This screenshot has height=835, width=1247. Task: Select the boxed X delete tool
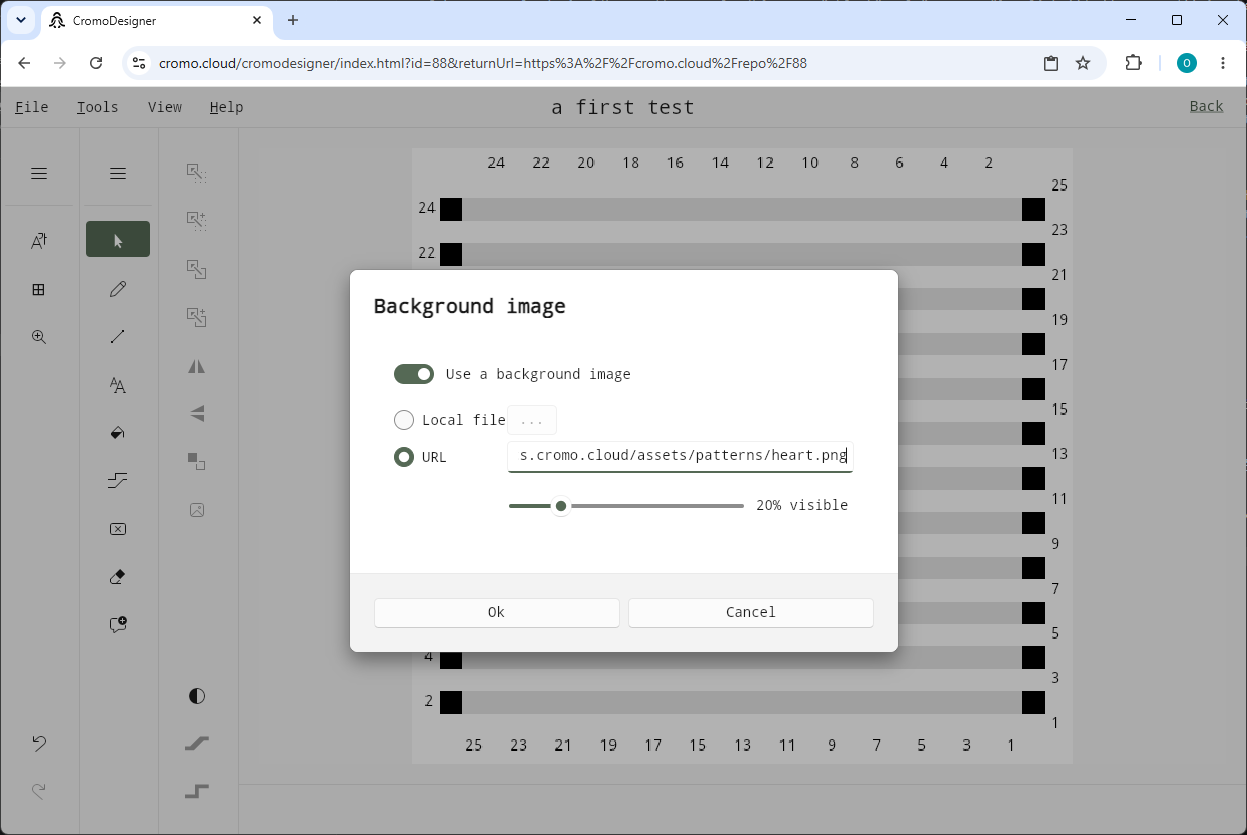click(118, 529)
